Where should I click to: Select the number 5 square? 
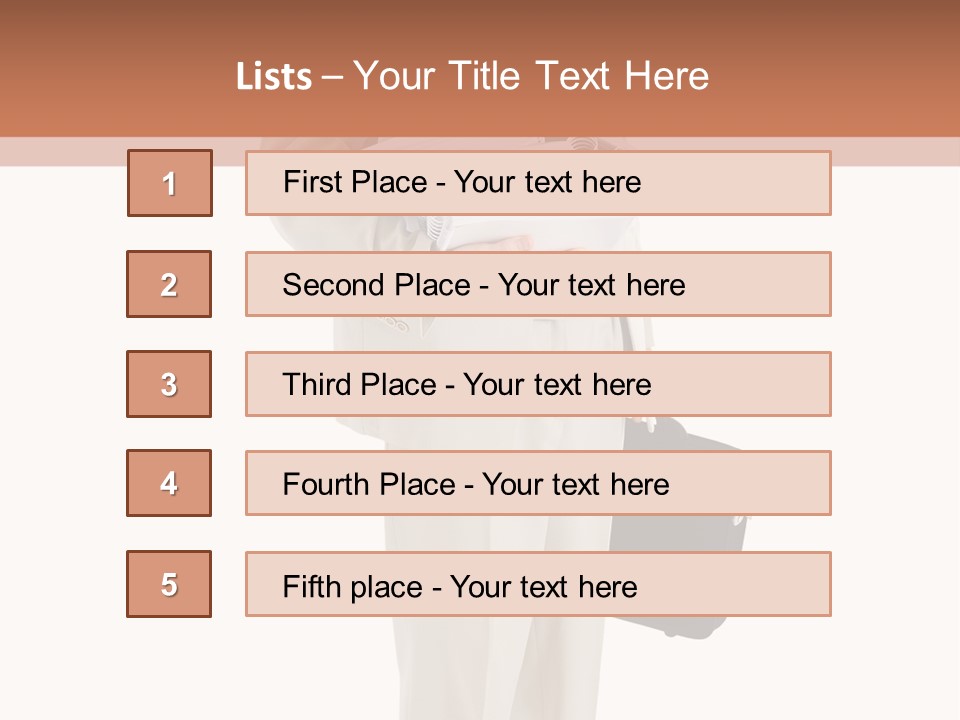pos(169,584)
